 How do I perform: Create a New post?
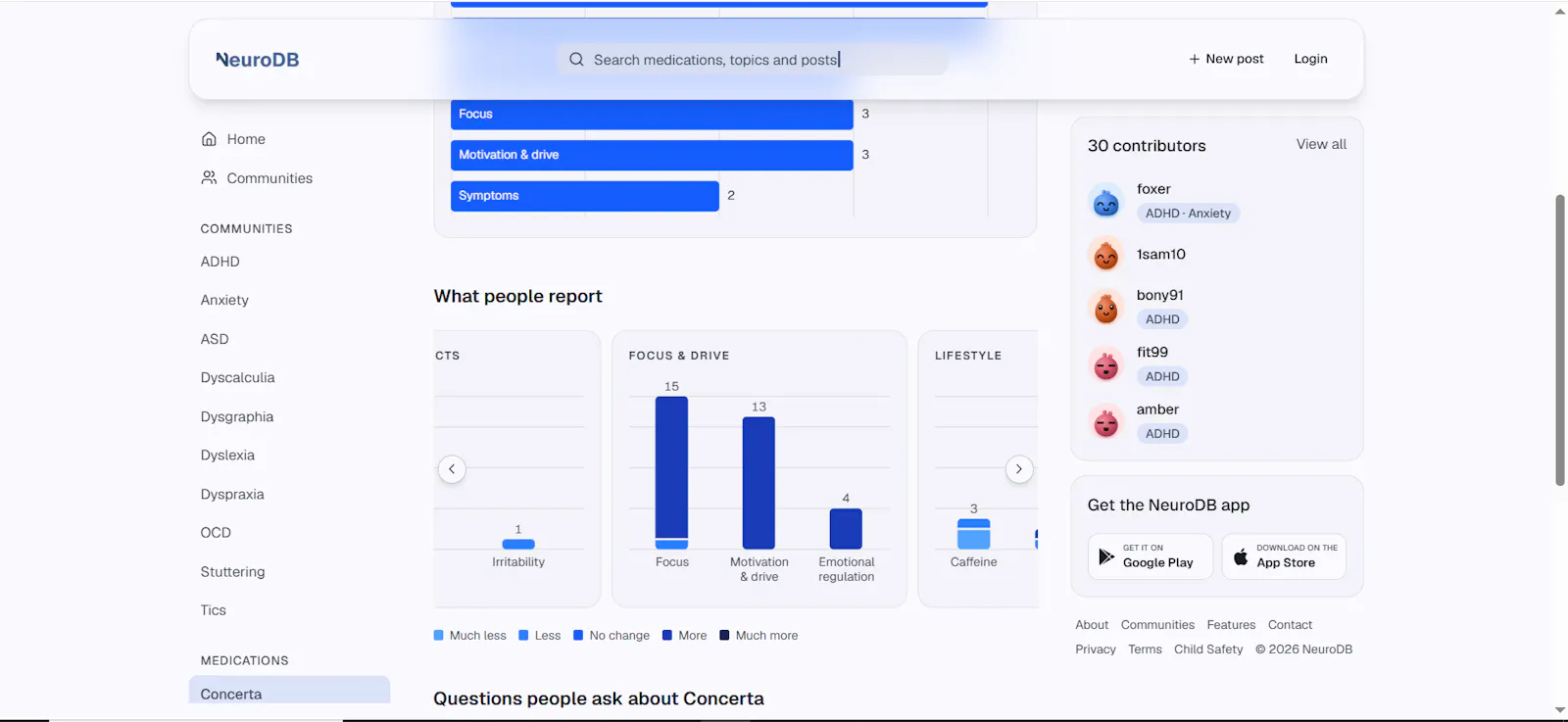click(x=1226, y=59)
